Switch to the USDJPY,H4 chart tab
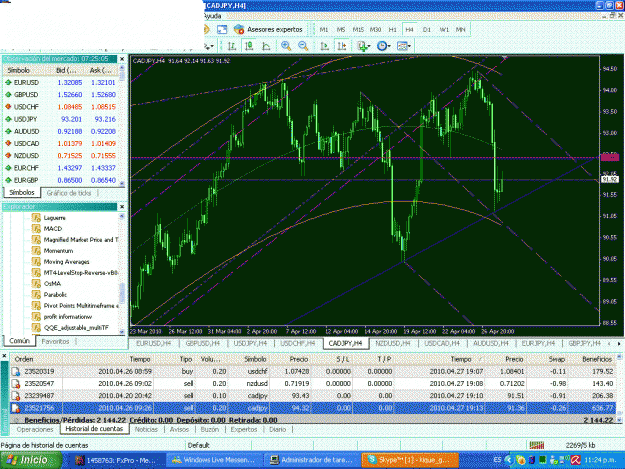Image resolution: width=625 pixels, height=469 pixels. point(250,343)
